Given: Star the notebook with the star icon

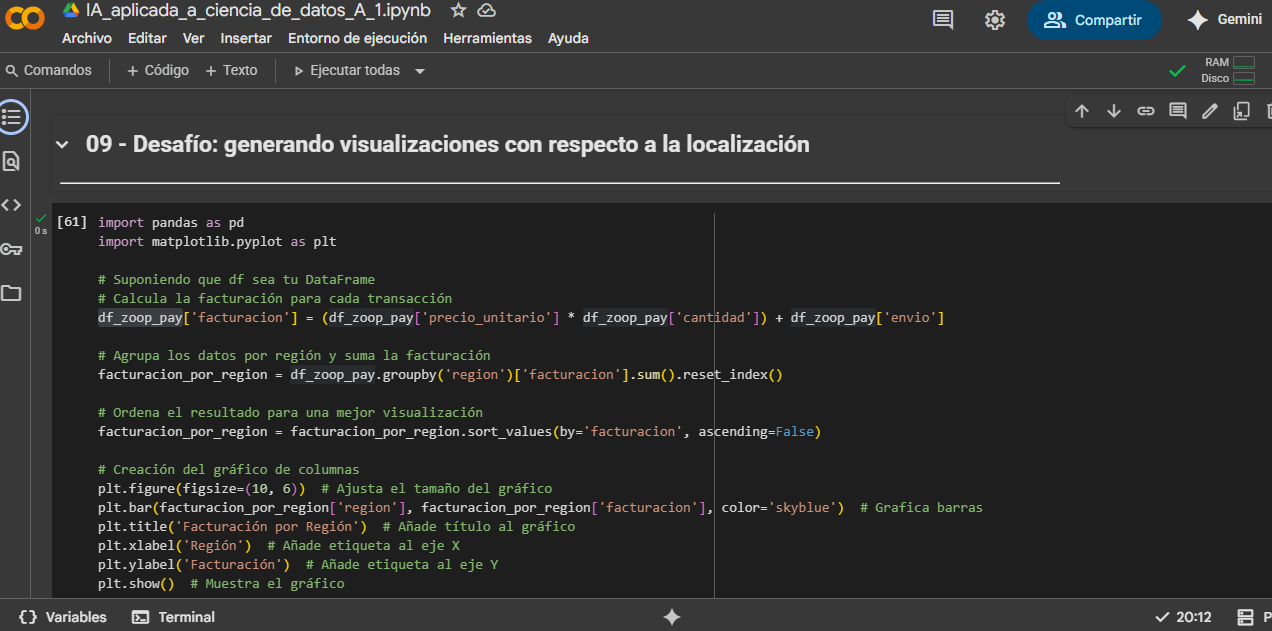Looking at the screenshot, I should coord(458,10).
